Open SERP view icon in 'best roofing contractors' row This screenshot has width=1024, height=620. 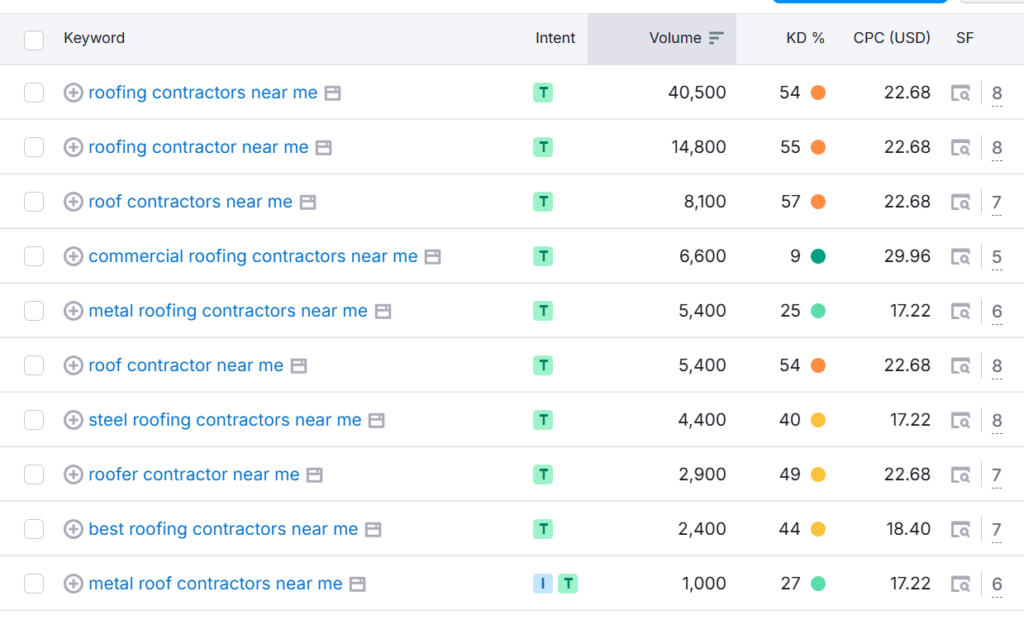coord(961,530)
